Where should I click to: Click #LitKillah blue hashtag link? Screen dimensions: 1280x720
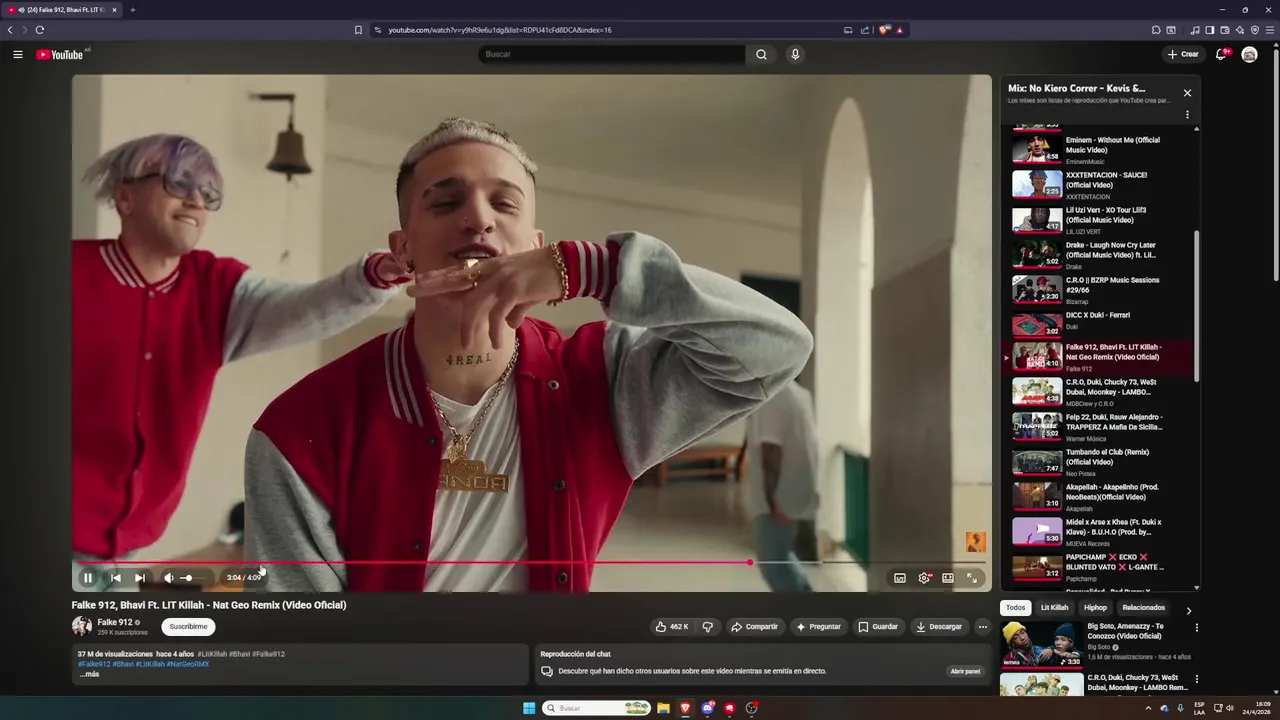point(151,664)
